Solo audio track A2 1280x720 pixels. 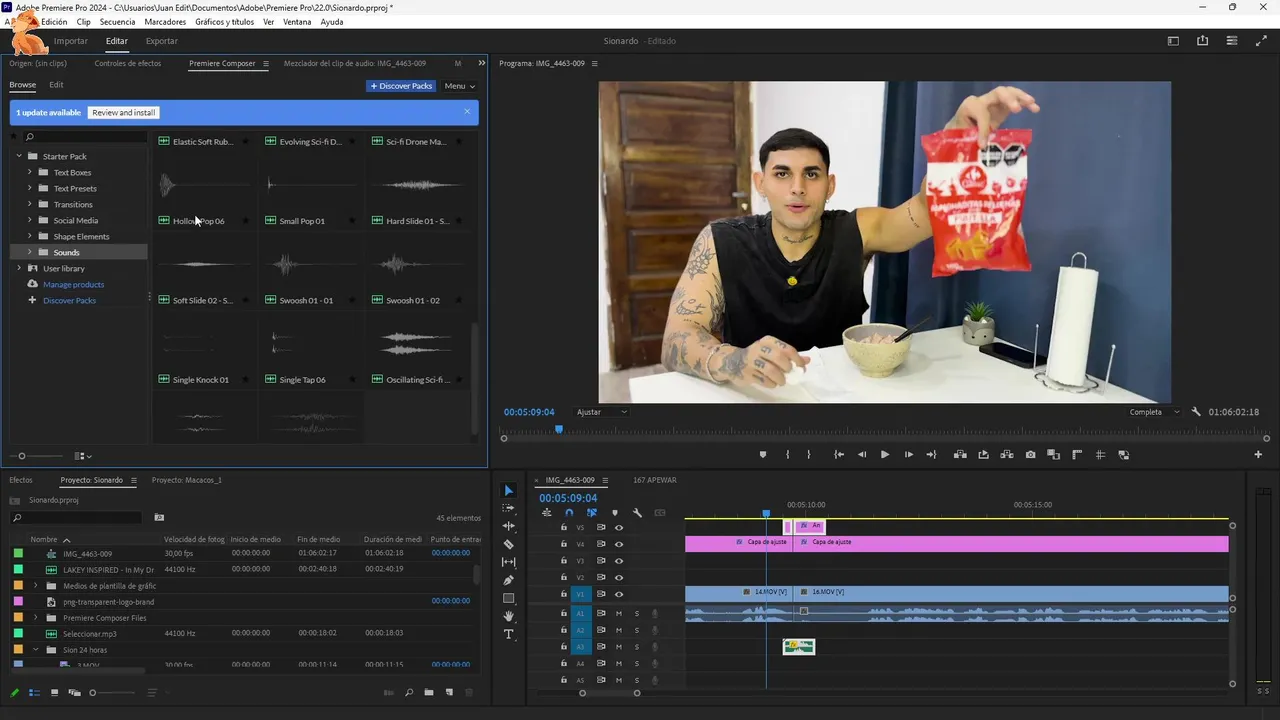[636, 630]
